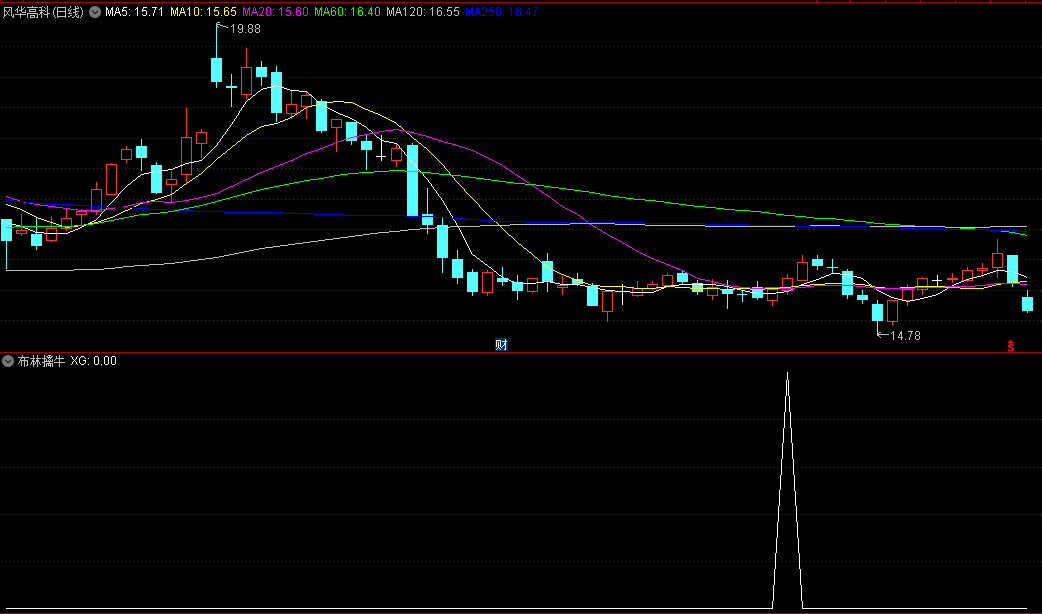Click the MA10: 15.65 label

pos(203,12)
